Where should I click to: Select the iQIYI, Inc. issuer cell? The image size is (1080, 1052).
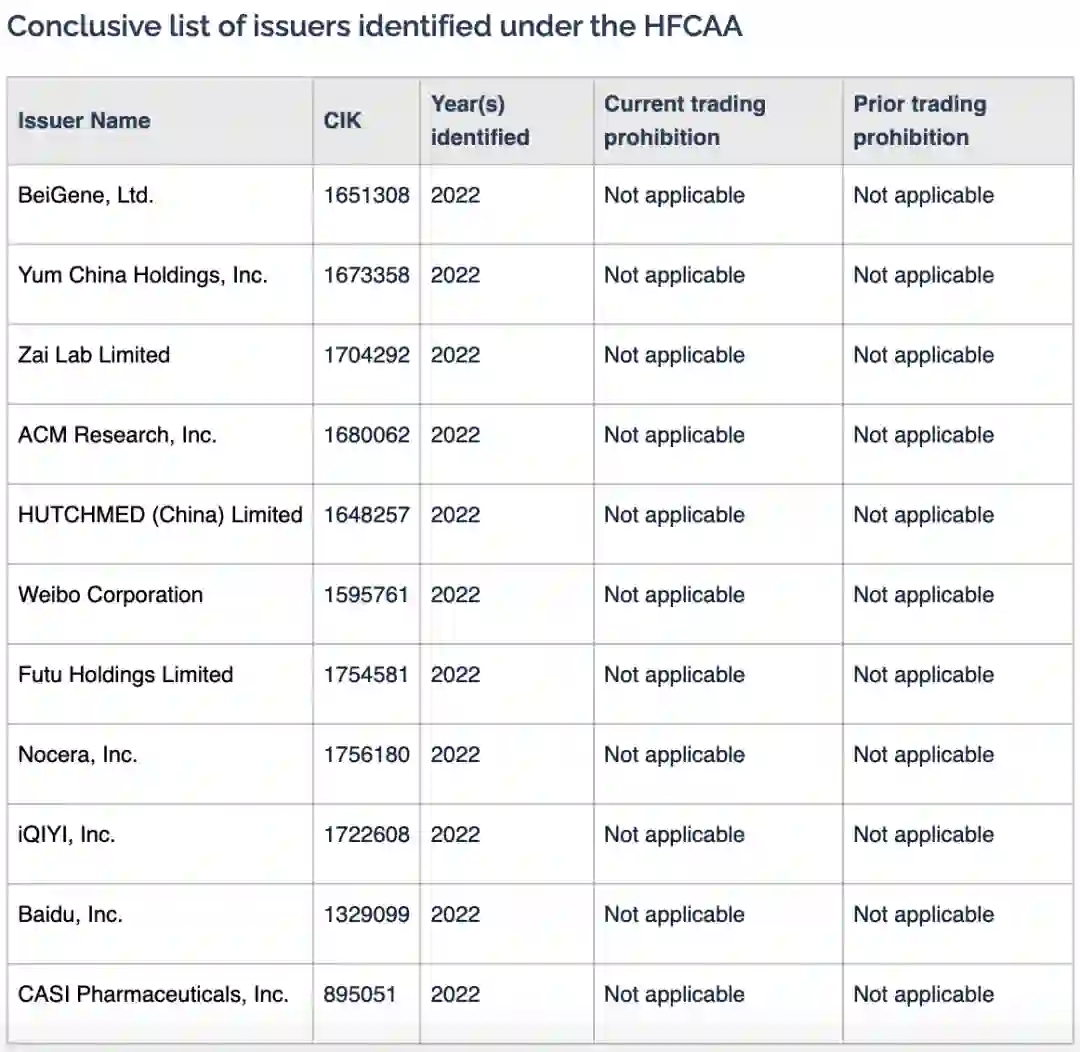point(67,835)
